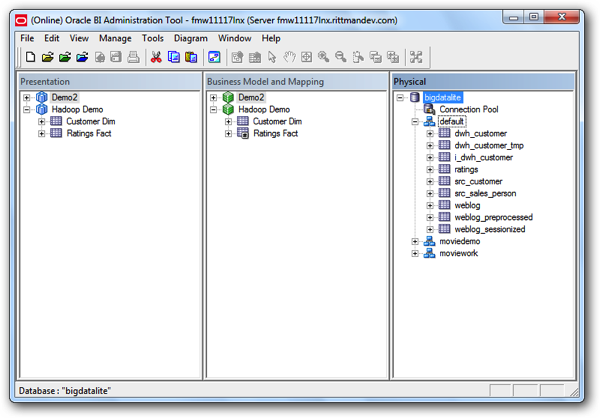Expand the dwh_customer table node

430,134
